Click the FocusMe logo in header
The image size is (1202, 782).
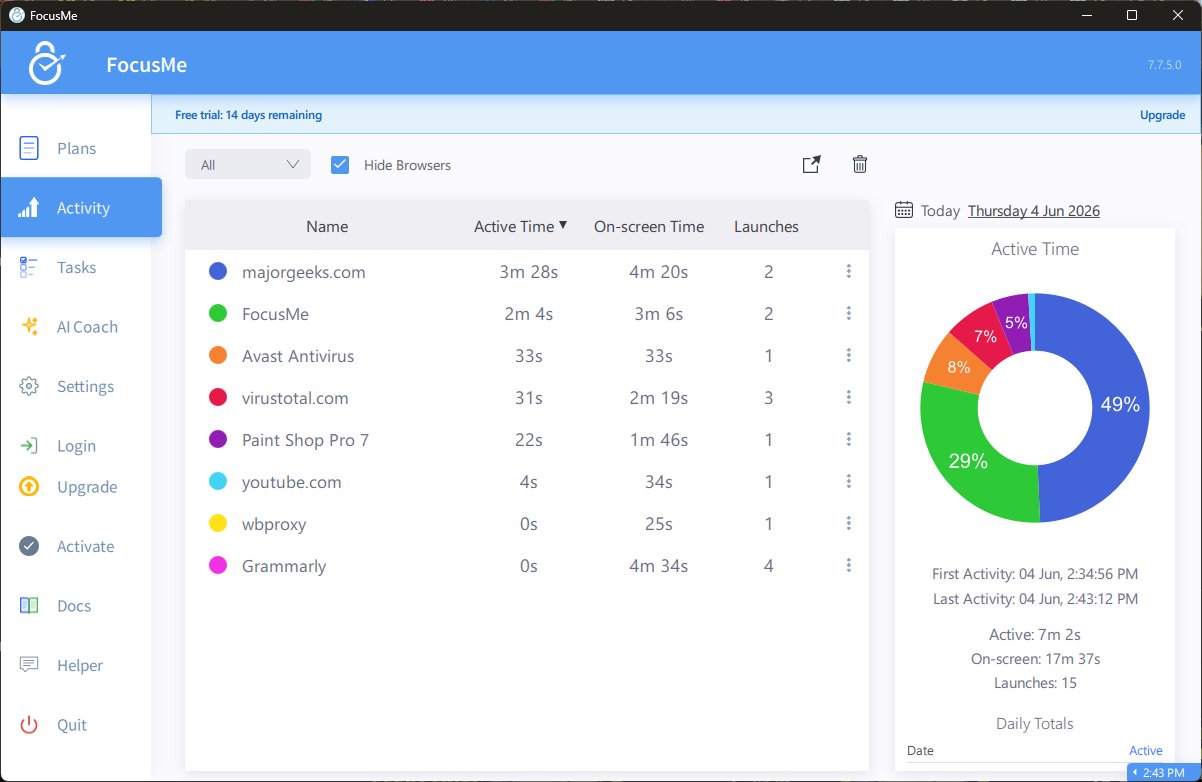pos(45,64)
